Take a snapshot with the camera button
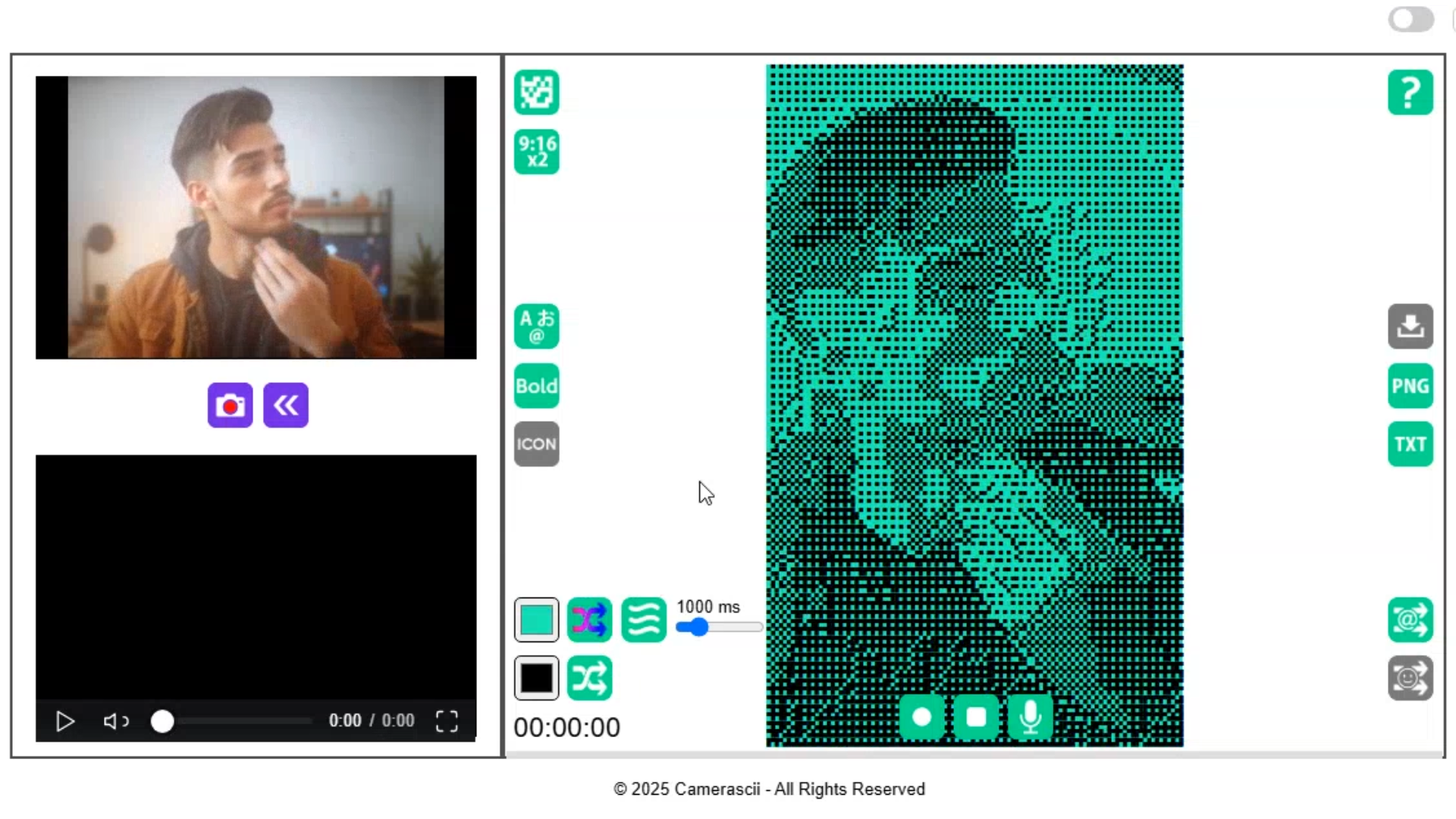 coord(230,405)
